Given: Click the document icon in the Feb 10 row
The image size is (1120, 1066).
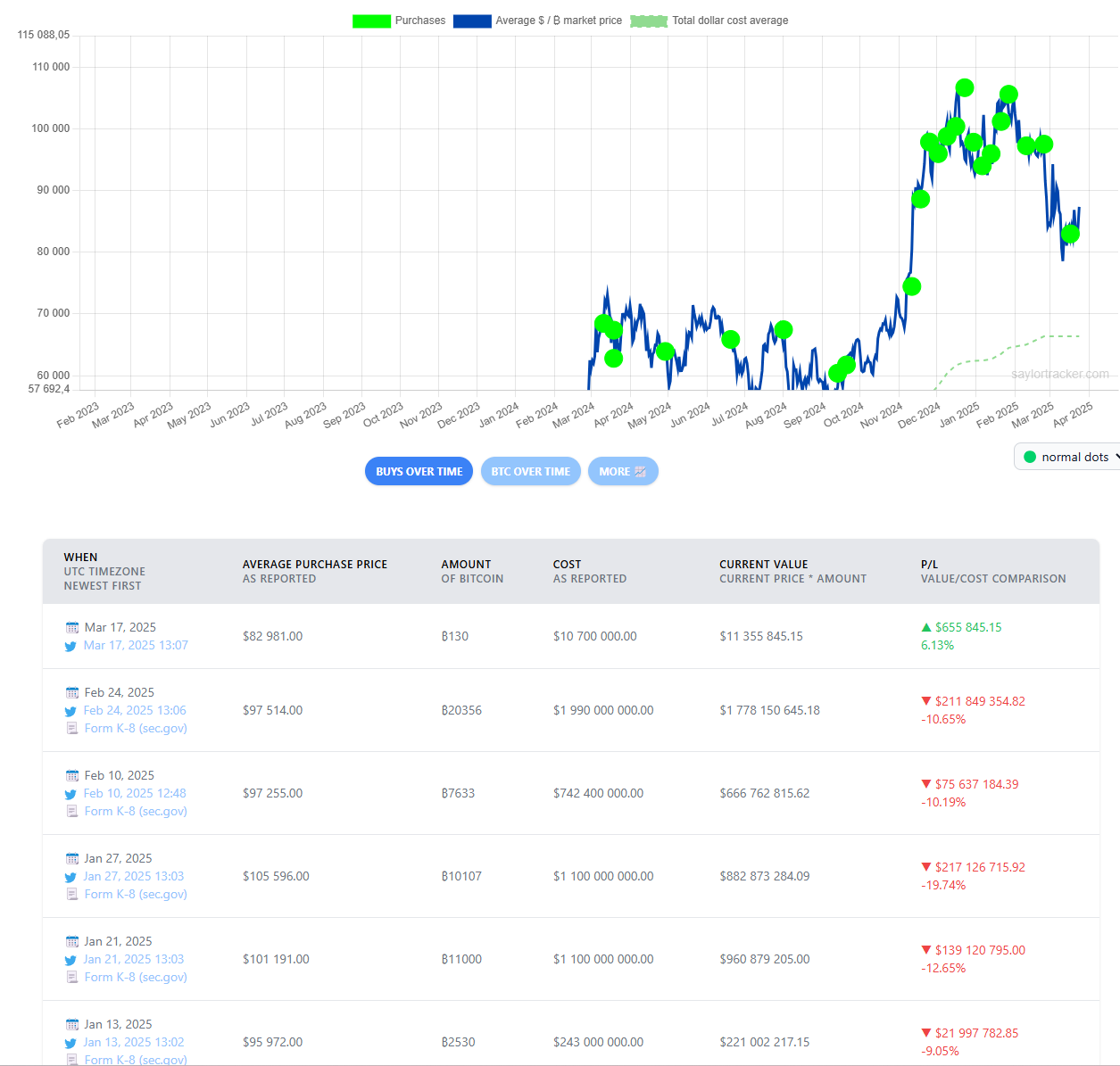Looking at the screenshot, I should (72, 812).
